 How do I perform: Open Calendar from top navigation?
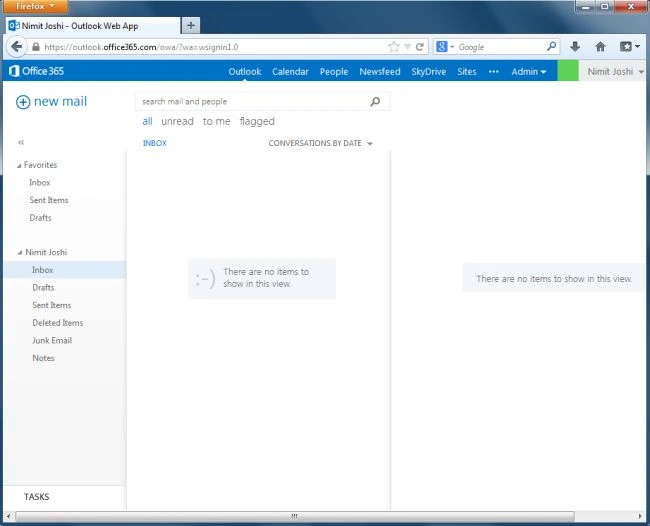click(290, 72)
